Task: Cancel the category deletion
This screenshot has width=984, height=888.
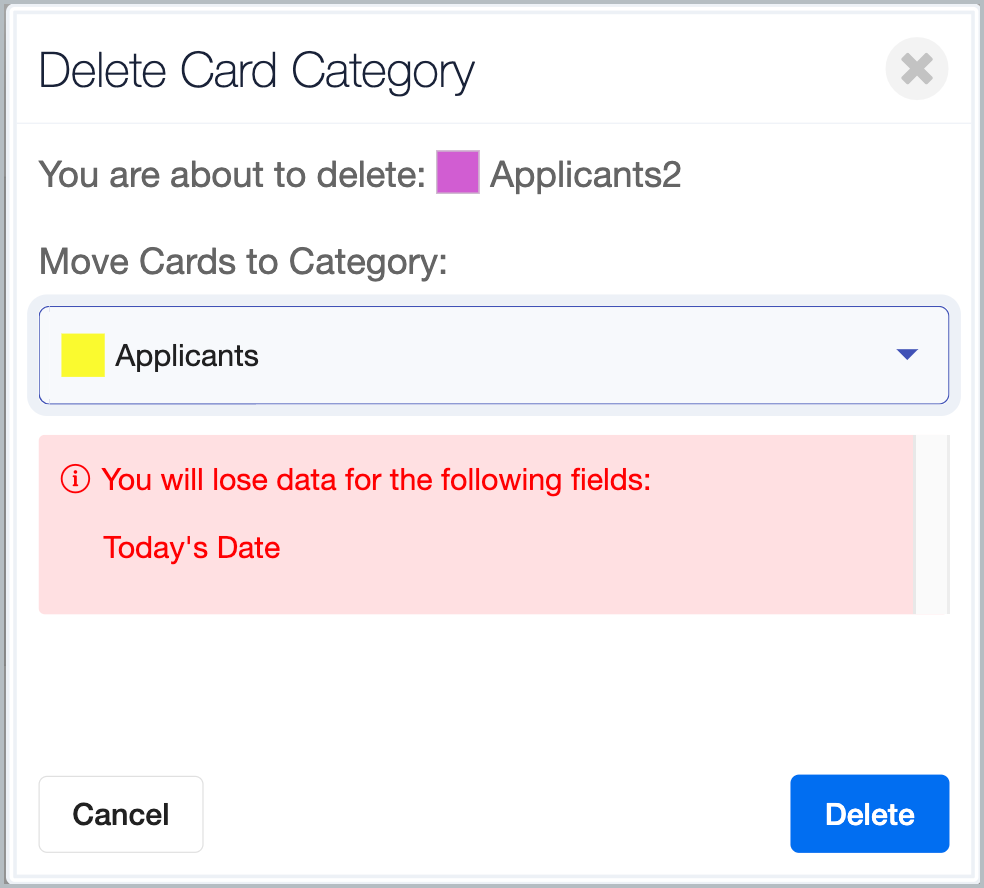Action: tap(121, 814)
